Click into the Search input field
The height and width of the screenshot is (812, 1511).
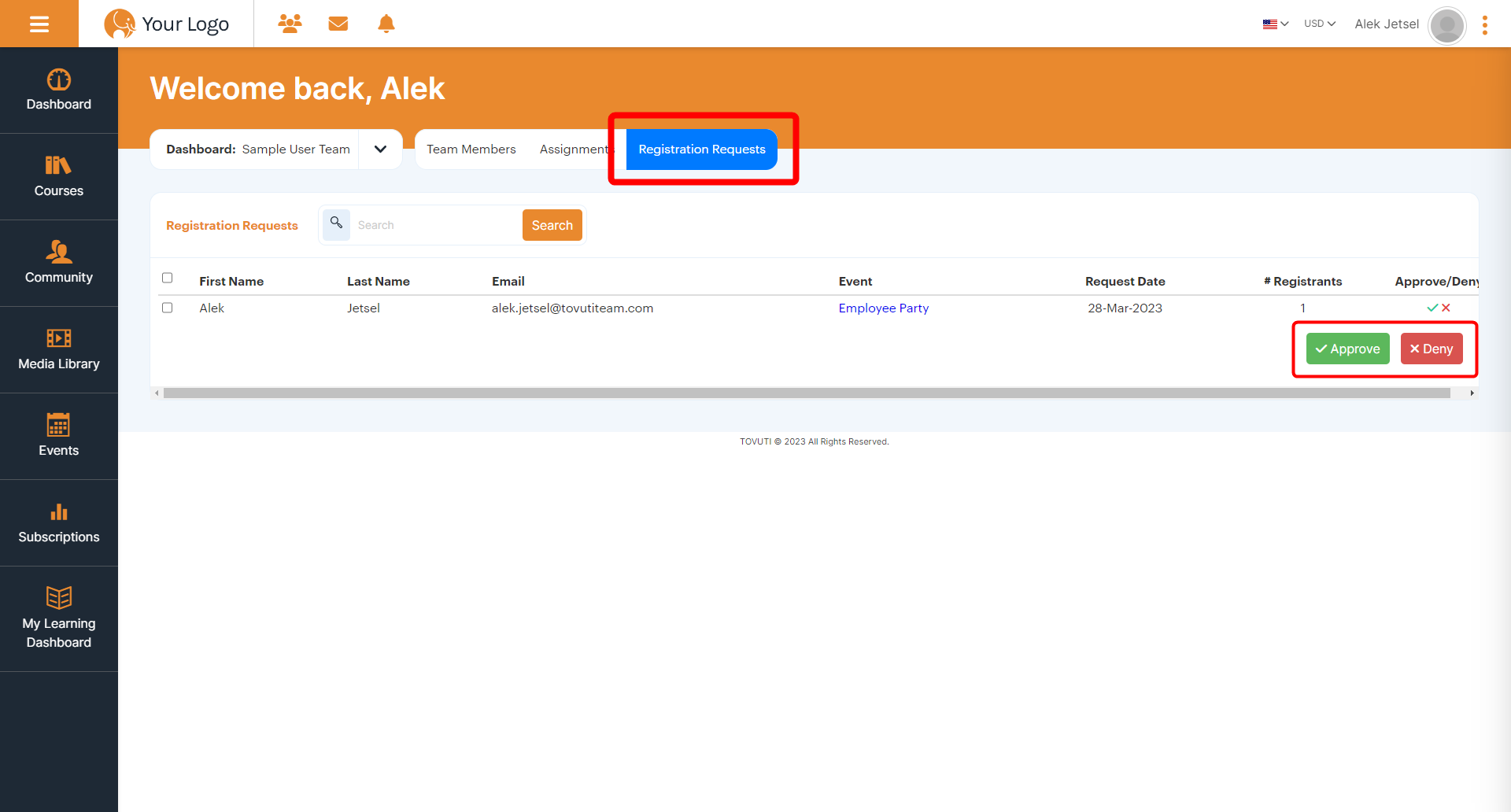point(435,225)
